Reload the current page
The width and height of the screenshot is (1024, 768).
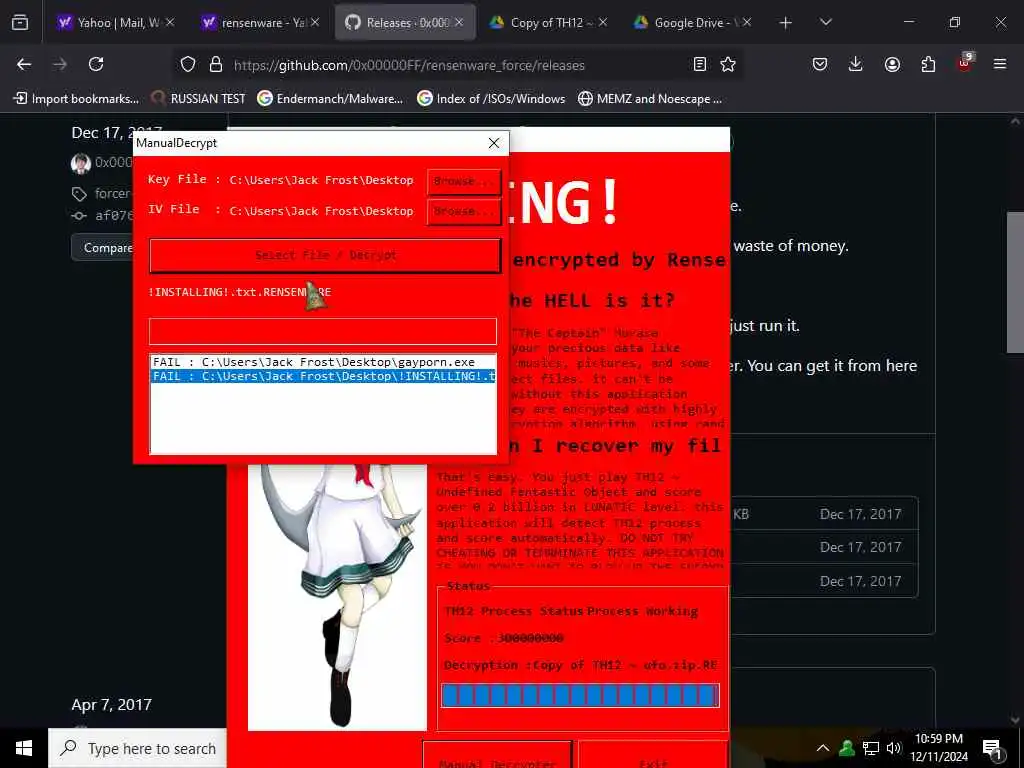[96, 64]
